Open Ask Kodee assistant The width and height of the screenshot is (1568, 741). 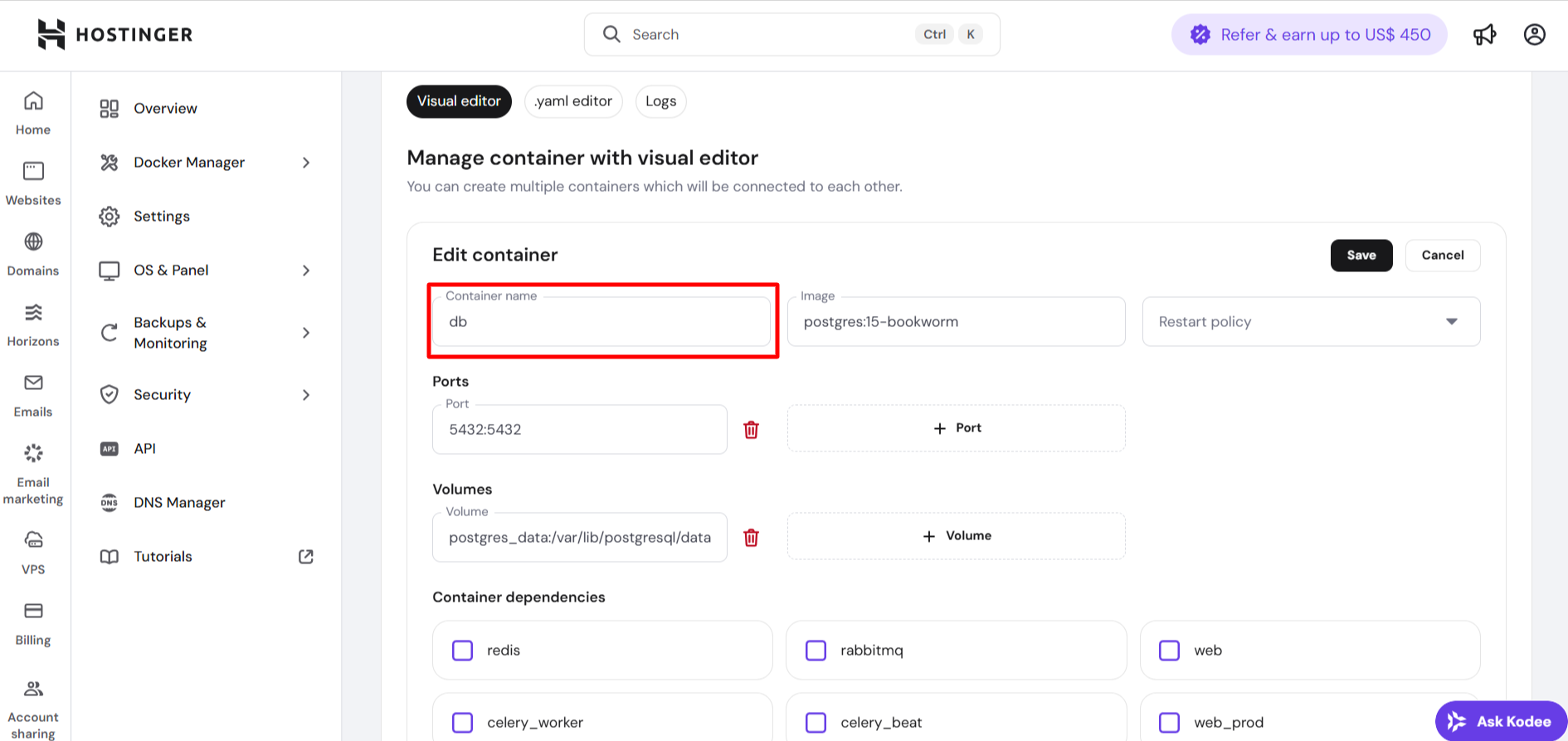1501,721
